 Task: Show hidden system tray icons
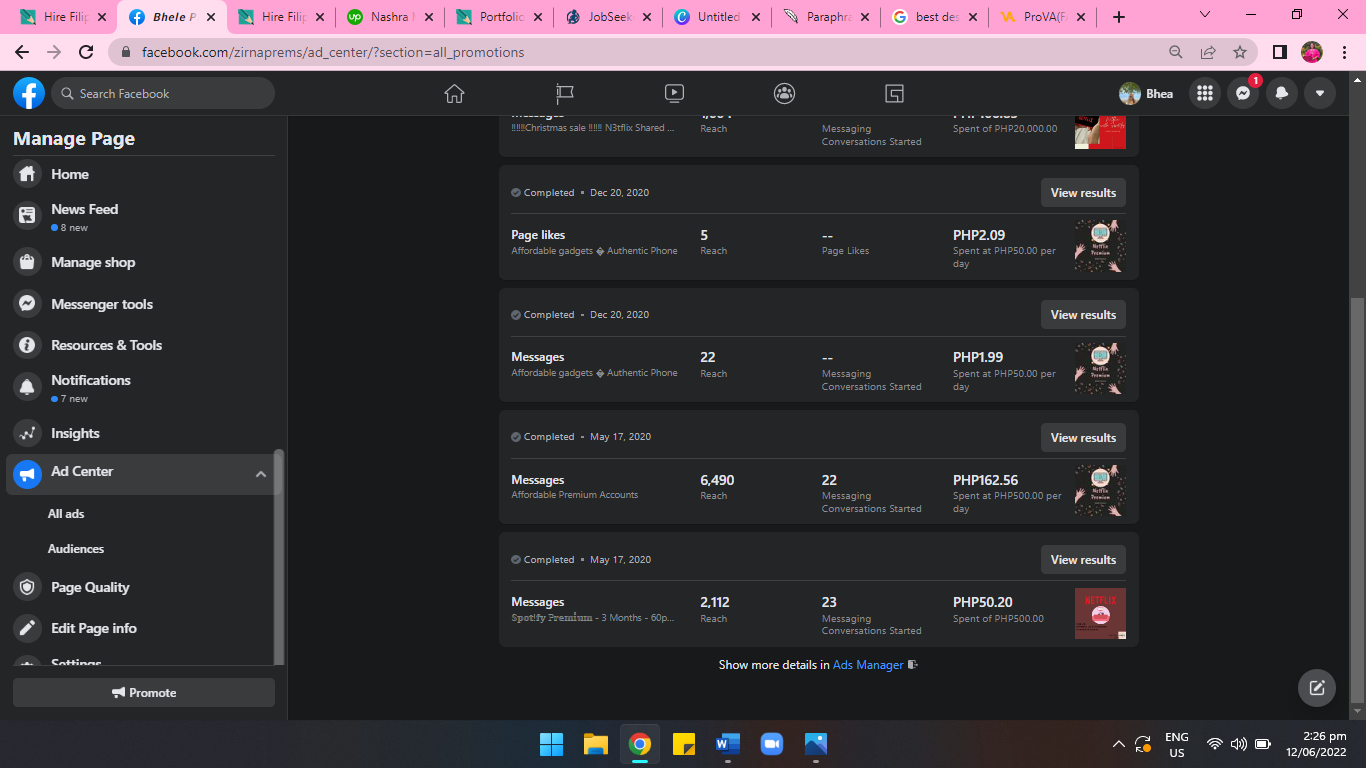pyautogui.click(x=1119, y=744)
